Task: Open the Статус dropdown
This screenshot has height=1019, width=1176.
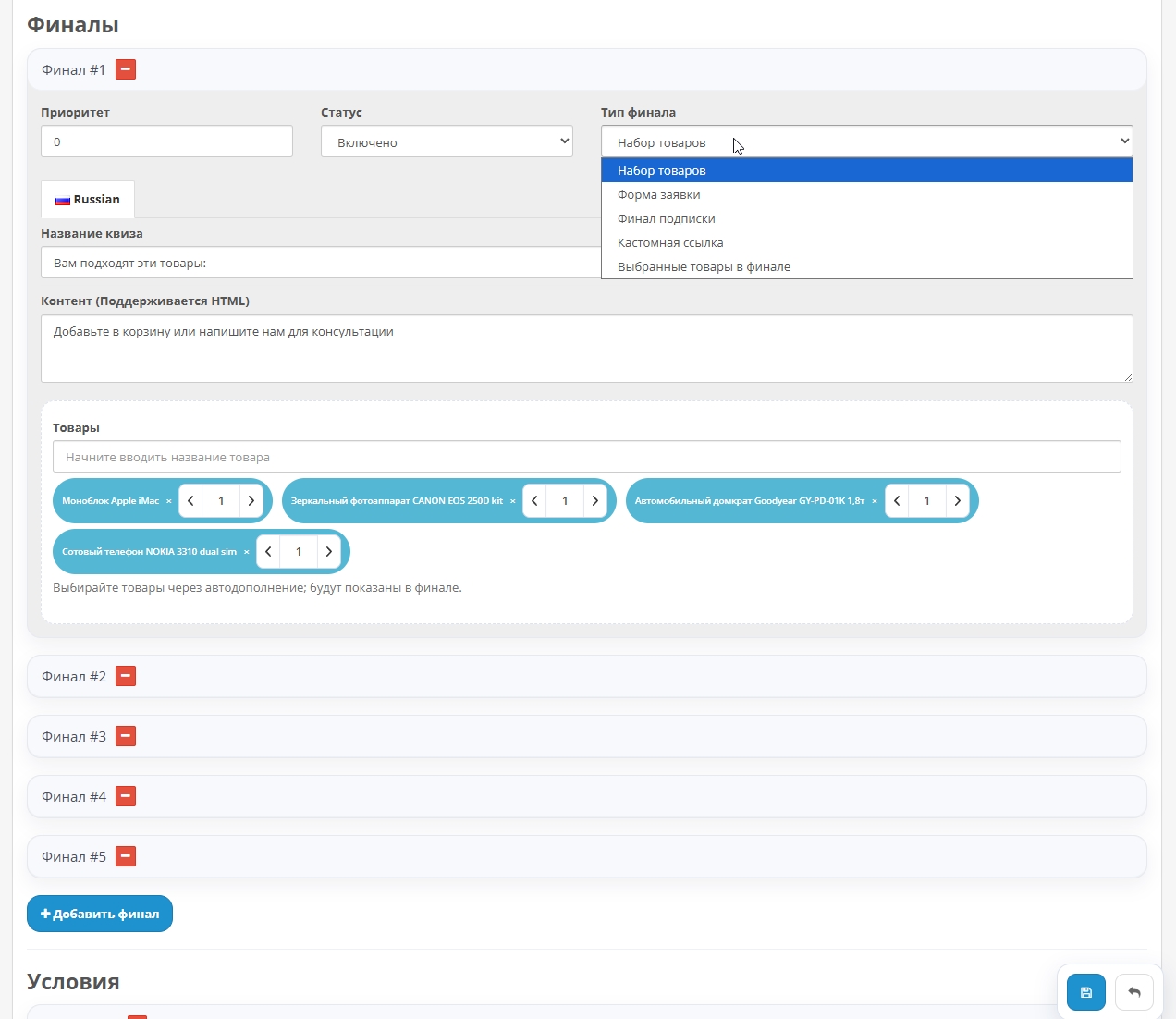Action: [447, 141]
